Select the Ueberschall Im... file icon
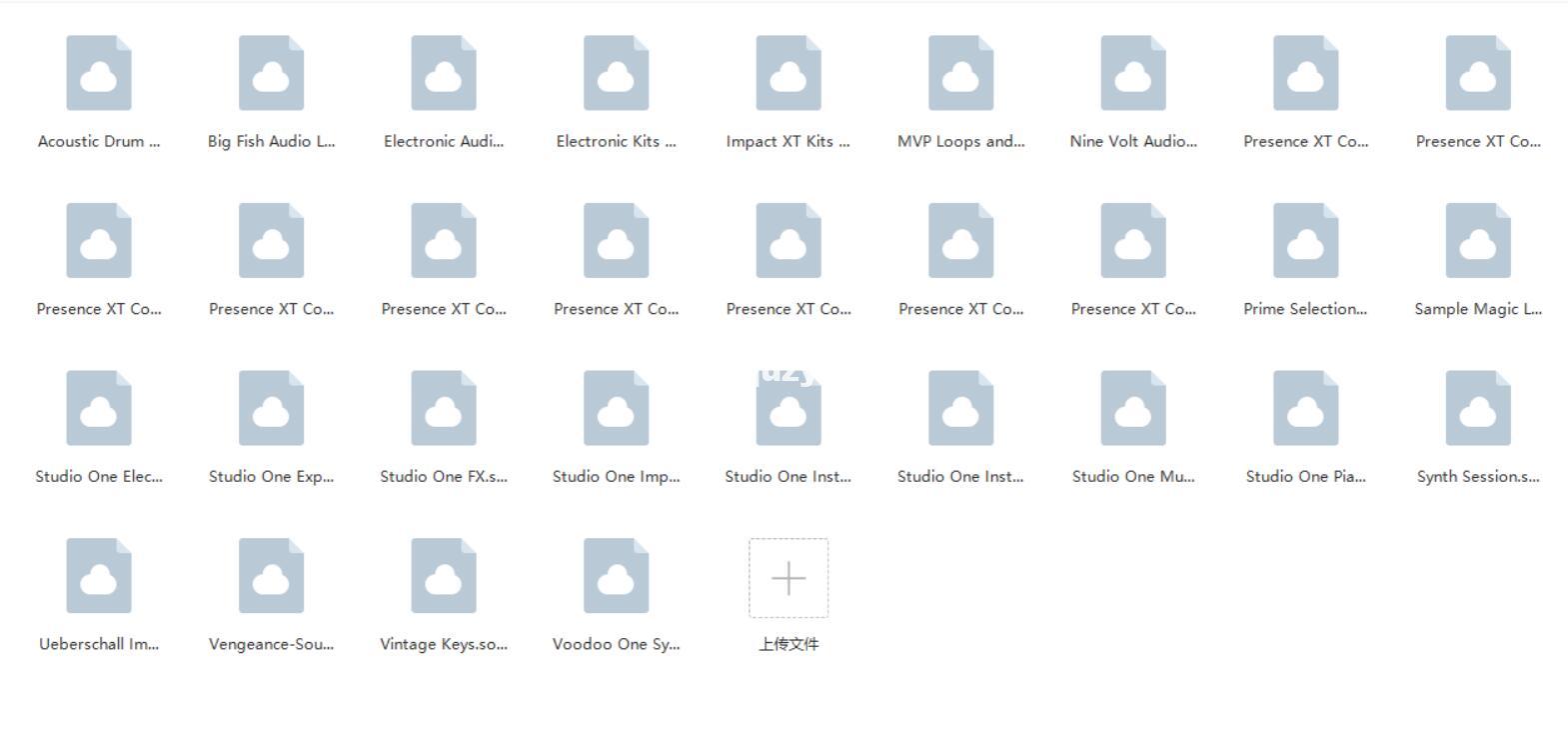This screenshot has width=1568, height=746. click(99, 576)
